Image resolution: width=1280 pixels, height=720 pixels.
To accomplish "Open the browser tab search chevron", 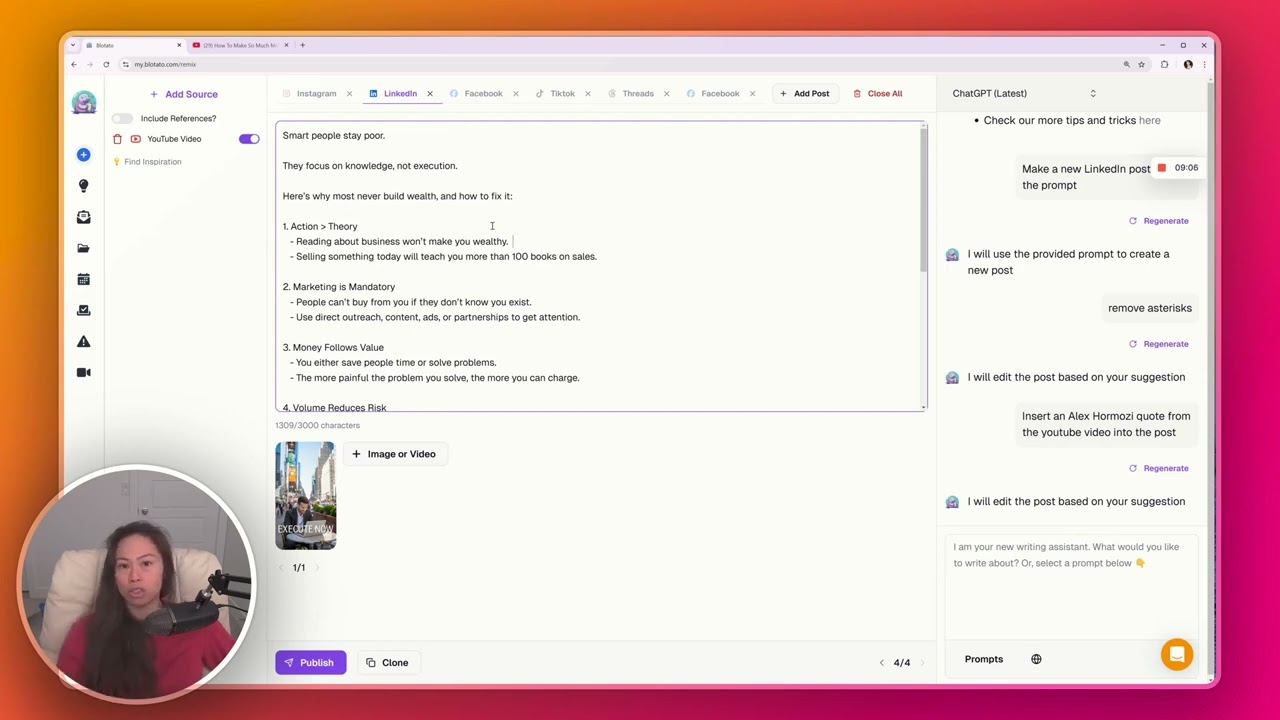I will click(73, 45).
